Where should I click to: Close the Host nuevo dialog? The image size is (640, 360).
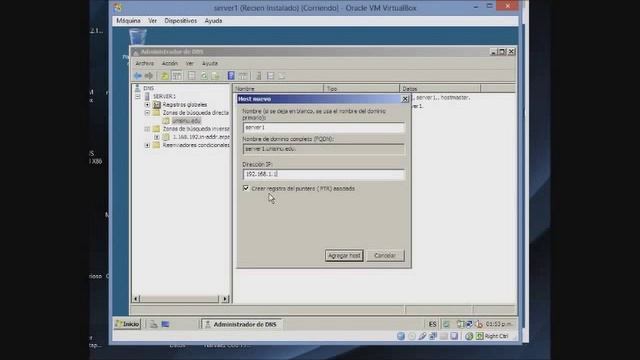tap(405, 99)
